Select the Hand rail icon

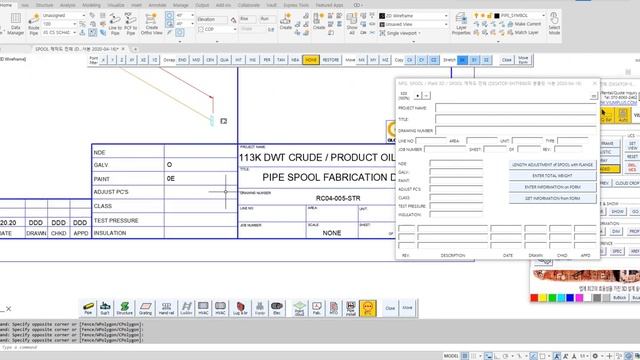point(166,308)
